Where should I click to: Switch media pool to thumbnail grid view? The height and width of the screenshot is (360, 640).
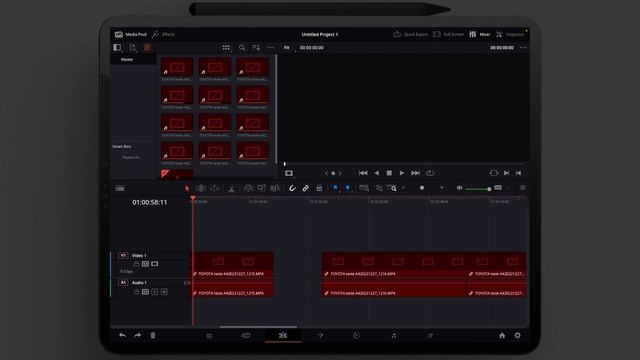pos(226,48)
